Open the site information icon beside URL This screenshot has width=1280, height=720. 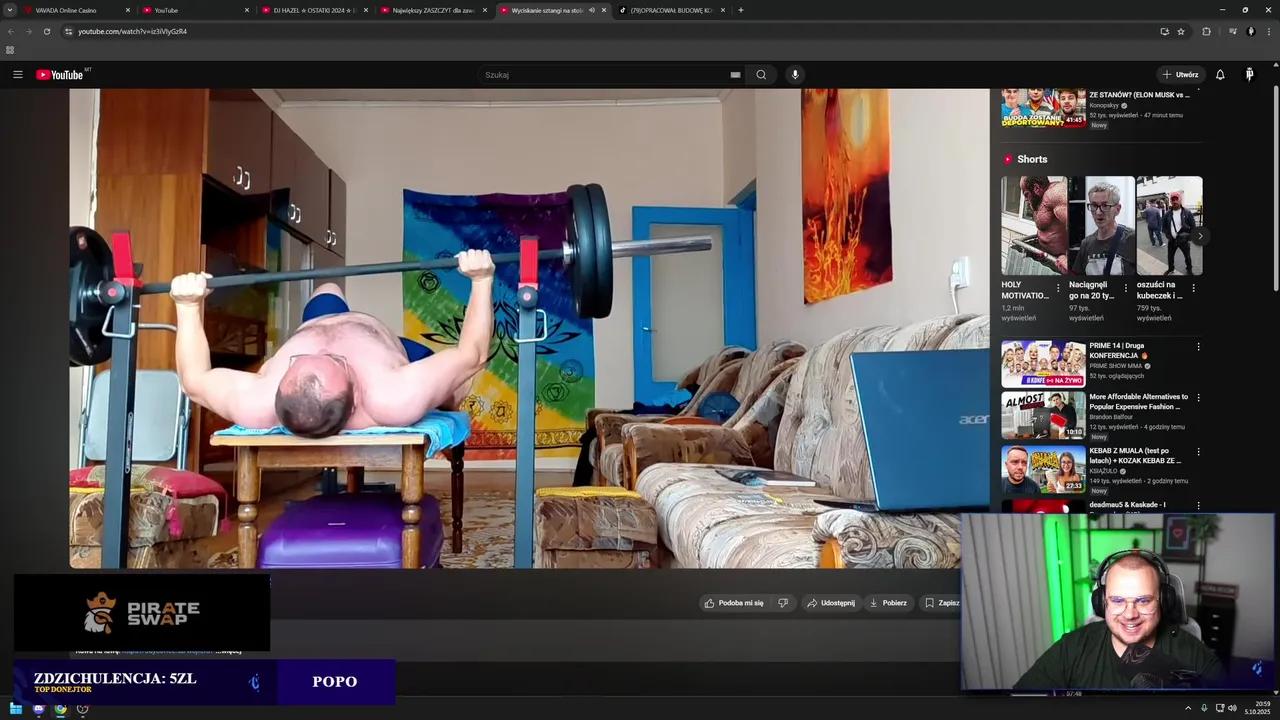pyautogui.click(x=68, y=31)
